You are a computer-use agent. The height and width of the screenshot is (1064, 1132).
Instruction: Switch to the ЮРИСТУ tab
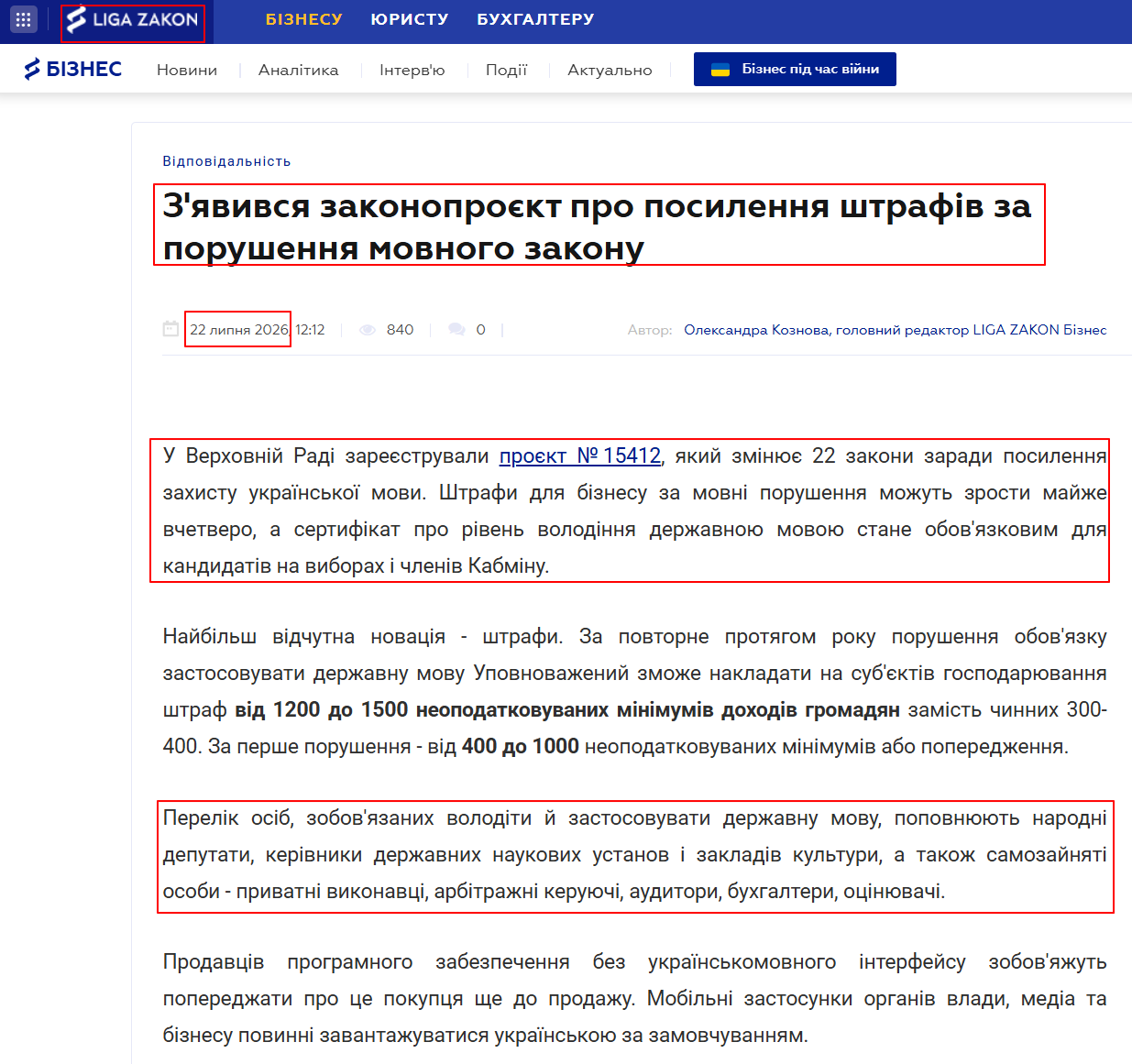point(410,19)
